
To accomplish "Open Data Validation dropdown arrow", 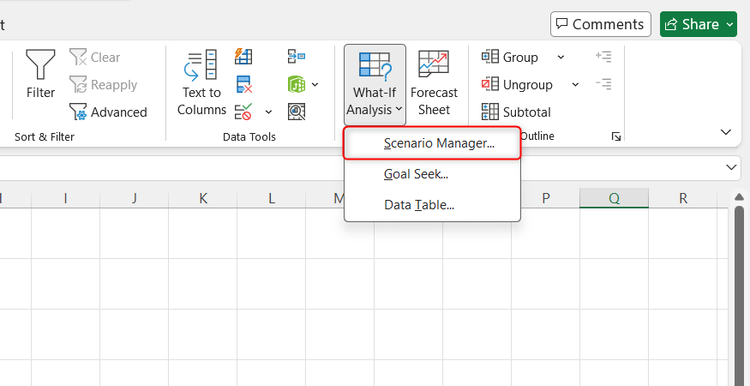I will pyautogui.click(x=269, y=112).
